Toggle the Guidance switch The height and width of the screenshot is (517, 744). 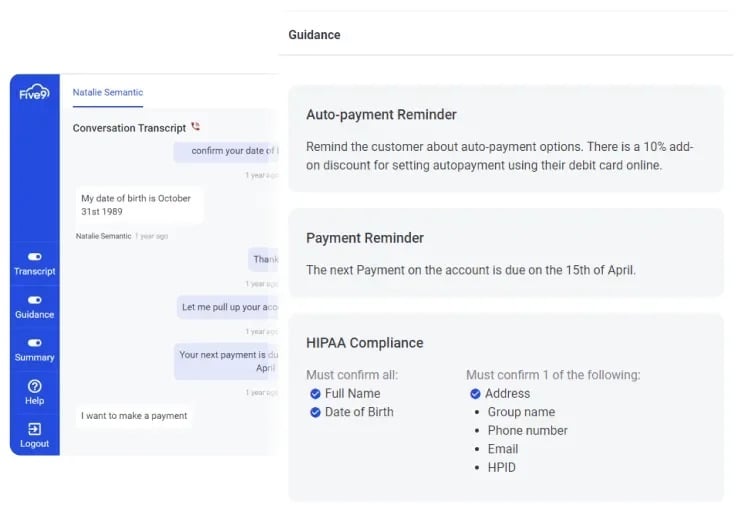click(x=34, y=300)
